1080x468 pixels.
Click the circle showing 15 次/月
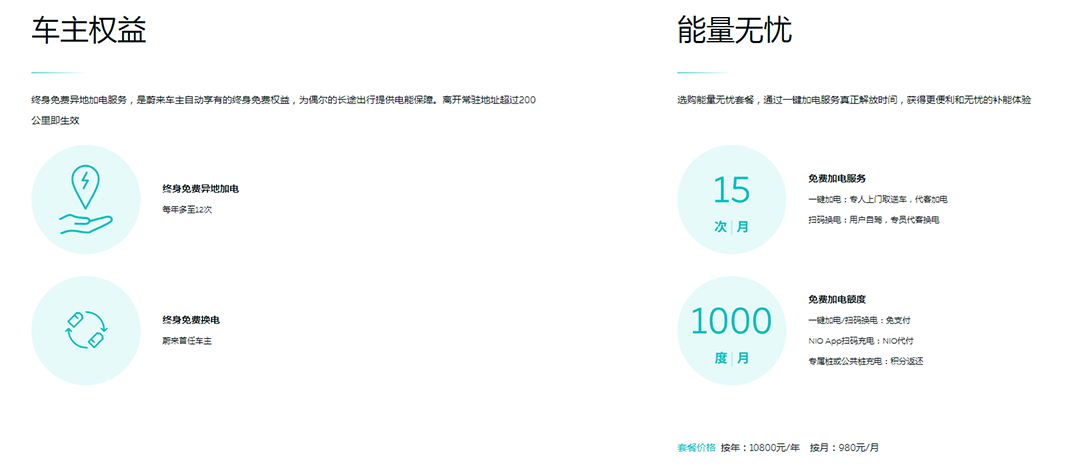(732, 200)
